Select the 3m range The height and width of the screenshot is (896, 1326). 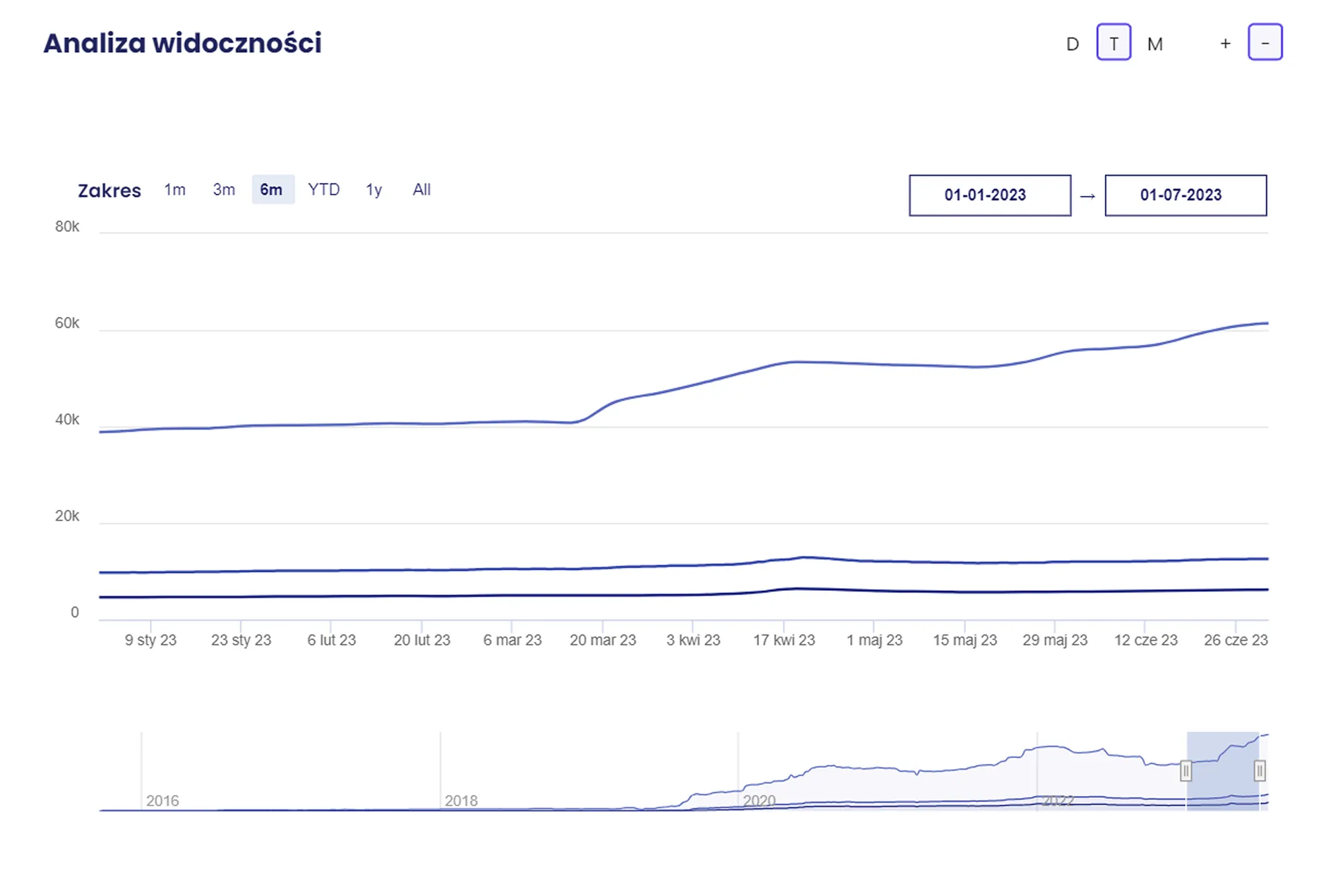pyautogui.click(x=224, y=189)
